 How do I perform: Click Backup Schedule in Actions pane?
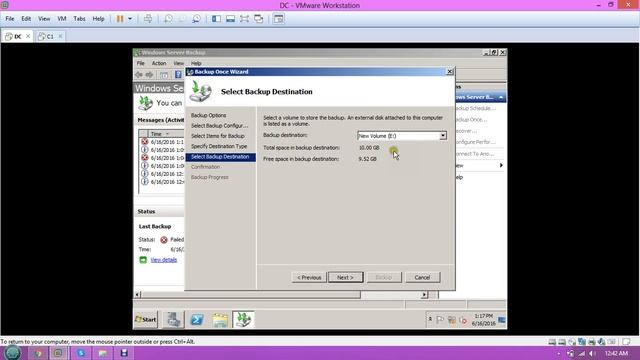tap(475, 108)
